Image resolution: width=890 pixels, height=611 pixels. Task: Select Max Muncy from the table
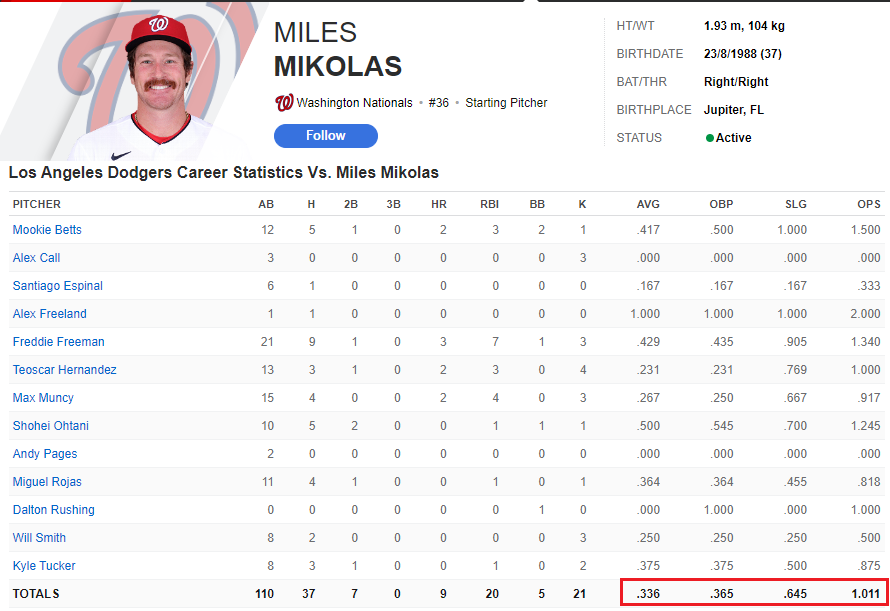(43, 398)
